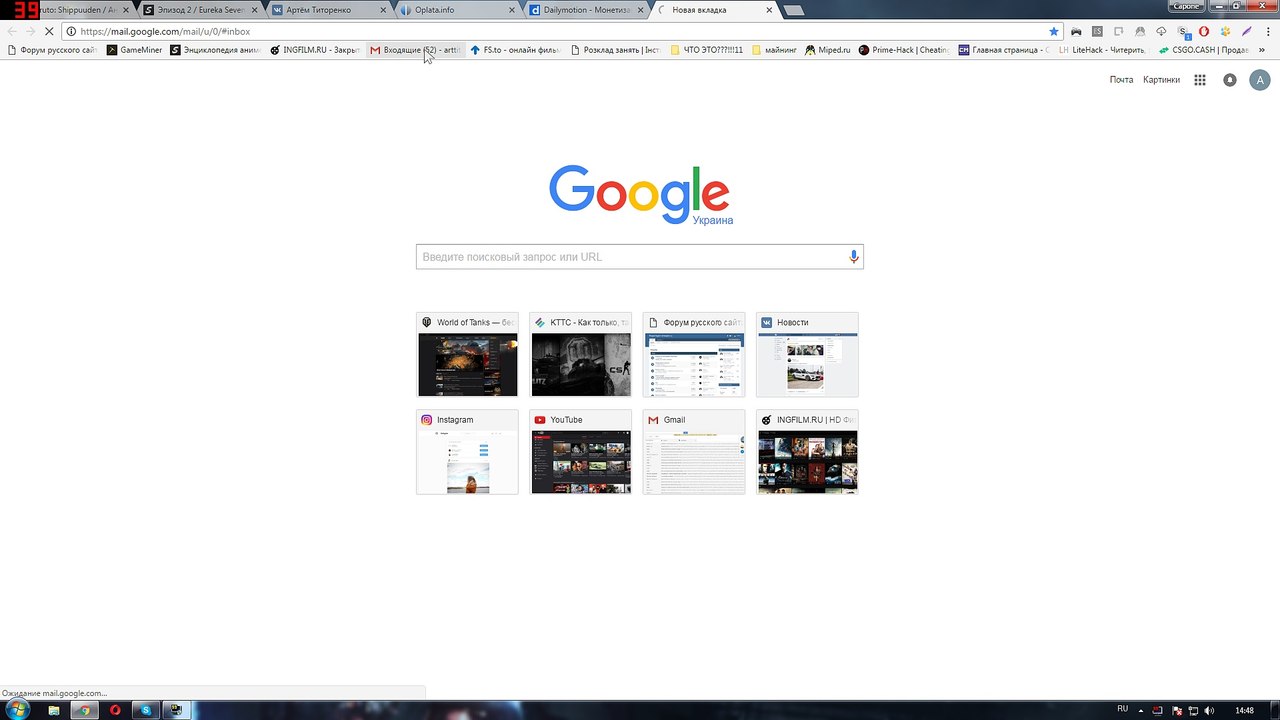Open the INGFILM.RU thumbnail tile
1280x720 pixels.
[807, 452]
